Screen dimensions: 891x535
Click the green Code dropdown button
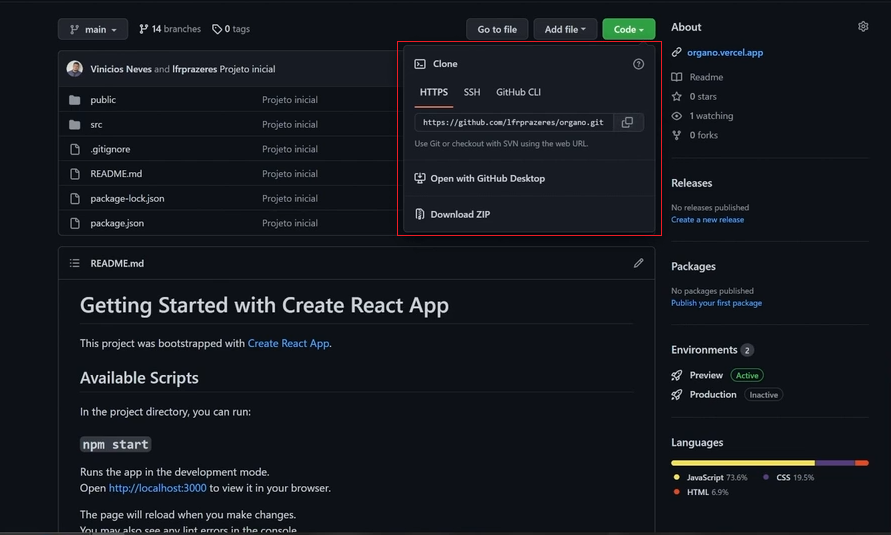[x=628, y=29]
